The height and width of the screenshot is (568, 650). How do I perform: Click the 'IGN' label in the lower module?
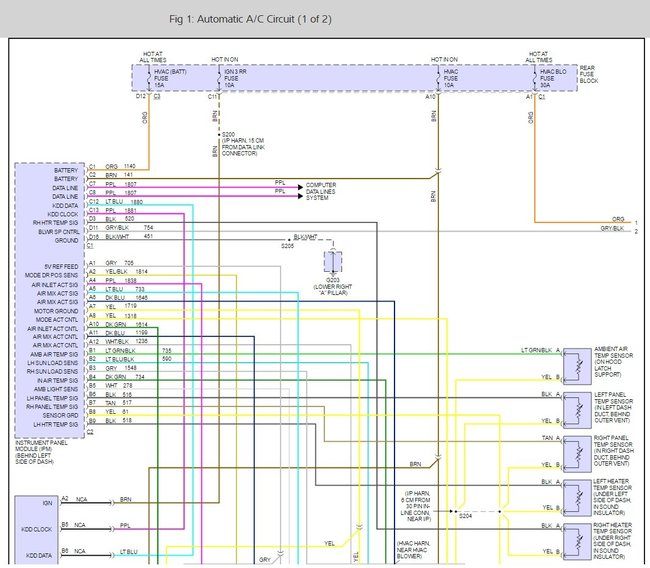click(47, 503)
